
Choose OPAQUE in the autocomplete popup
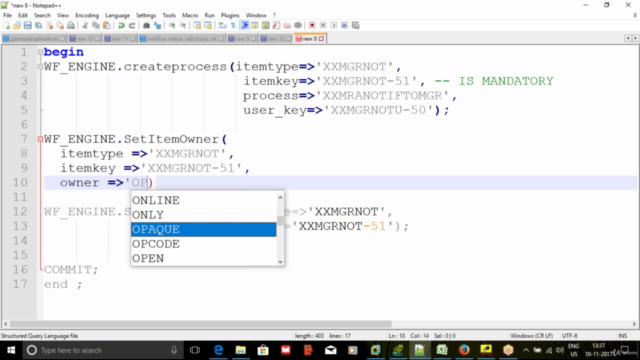[x=204, y=229]
